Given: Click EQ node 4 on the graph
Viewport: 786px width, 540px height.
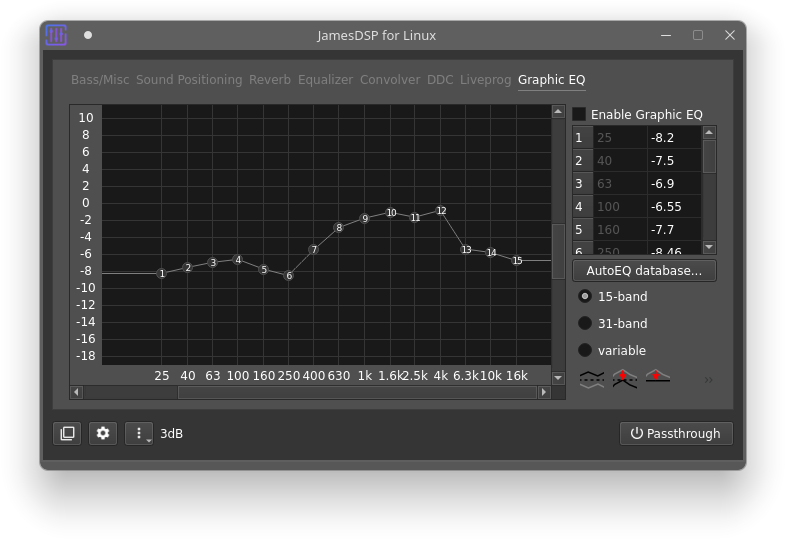Looking at the screenshot, I should click(238, 260).
